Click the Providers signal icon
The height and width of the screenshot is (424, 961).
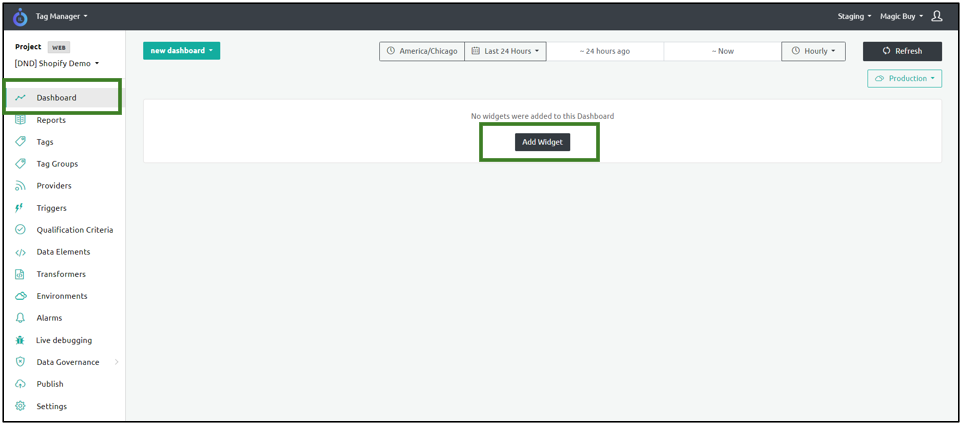pyautogui.click(x=20, y=186)
